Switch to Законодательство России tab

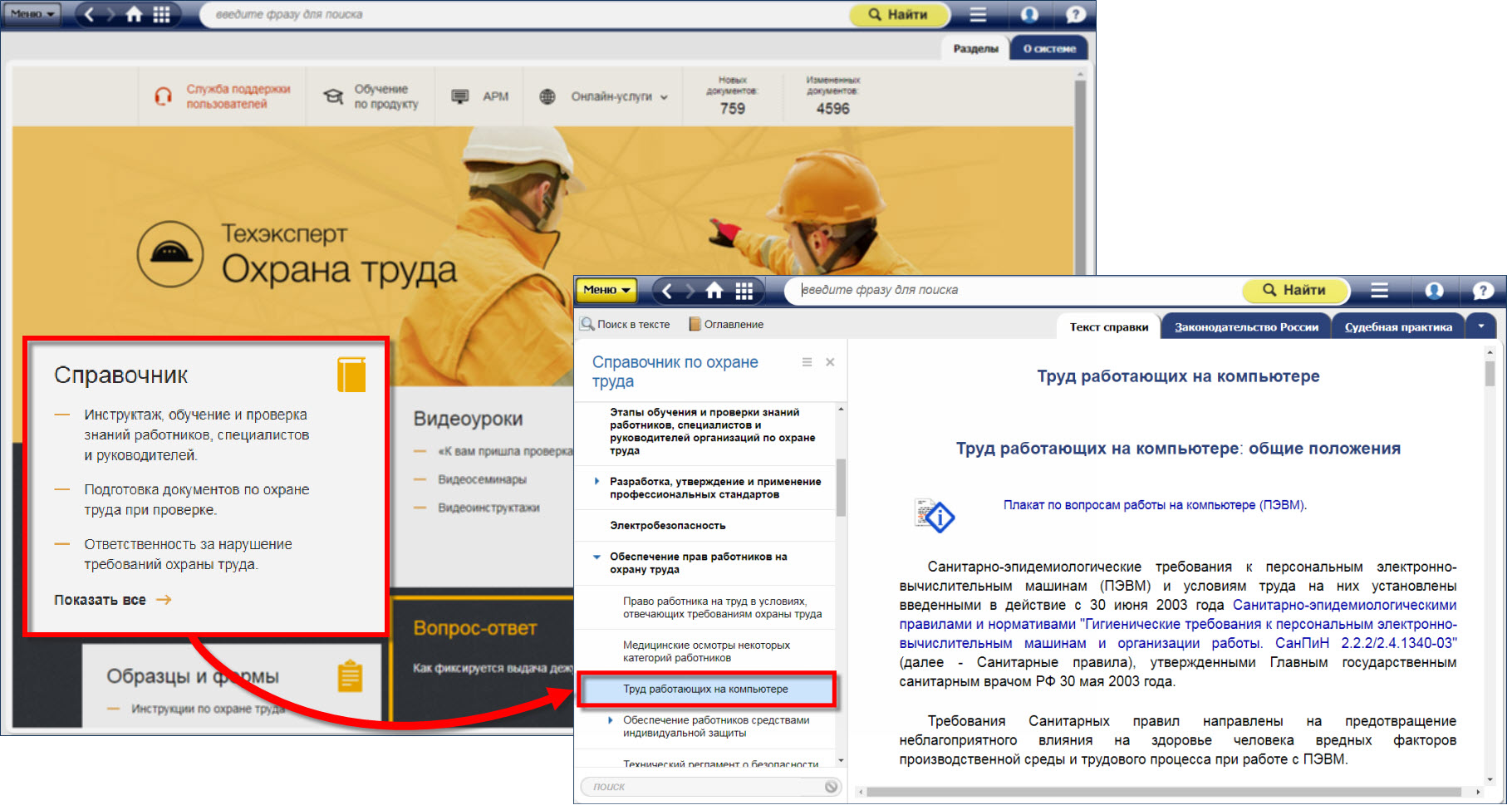tap(1246, 327)
